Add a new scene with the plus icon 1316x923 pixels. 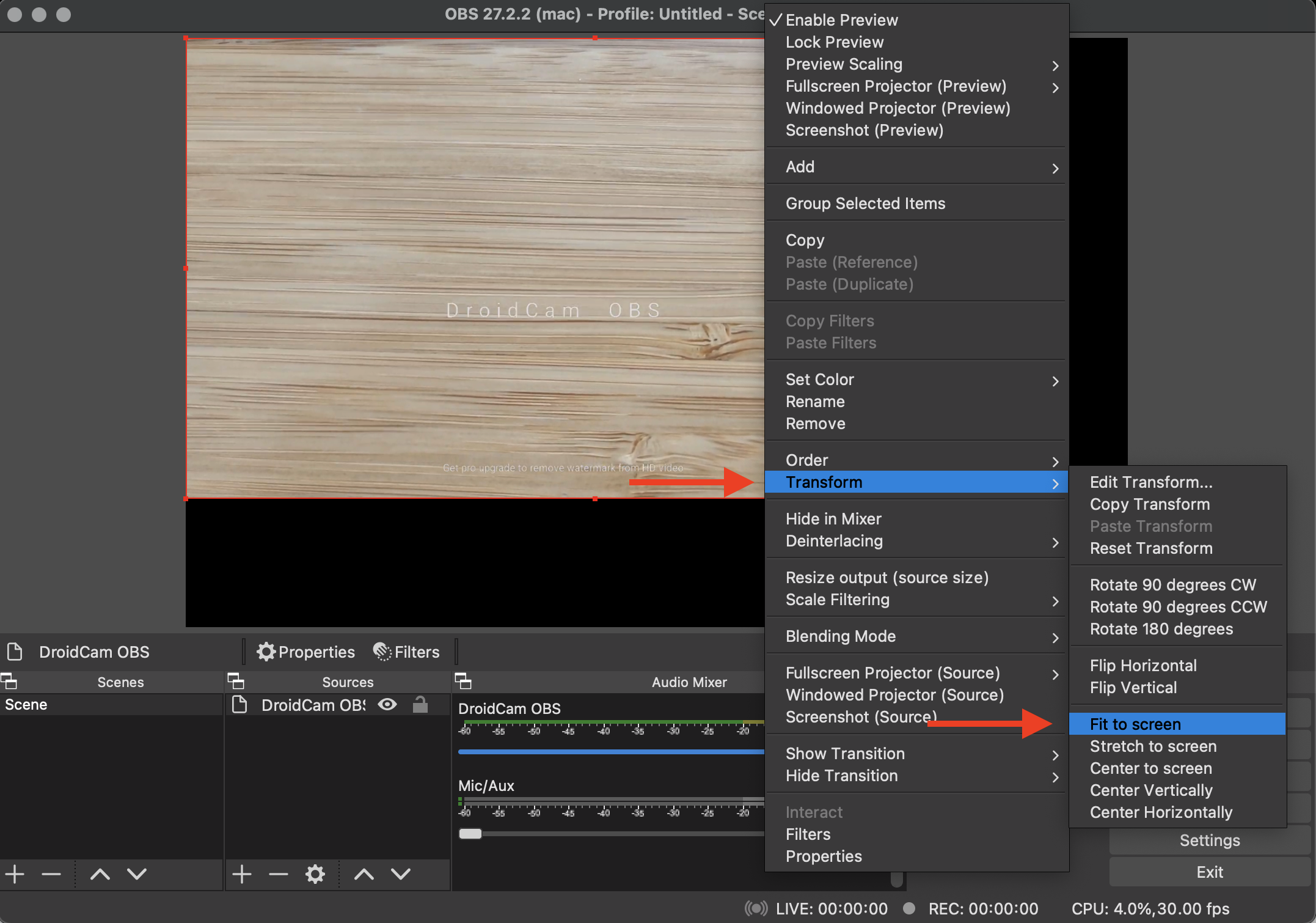coord(15,873)
